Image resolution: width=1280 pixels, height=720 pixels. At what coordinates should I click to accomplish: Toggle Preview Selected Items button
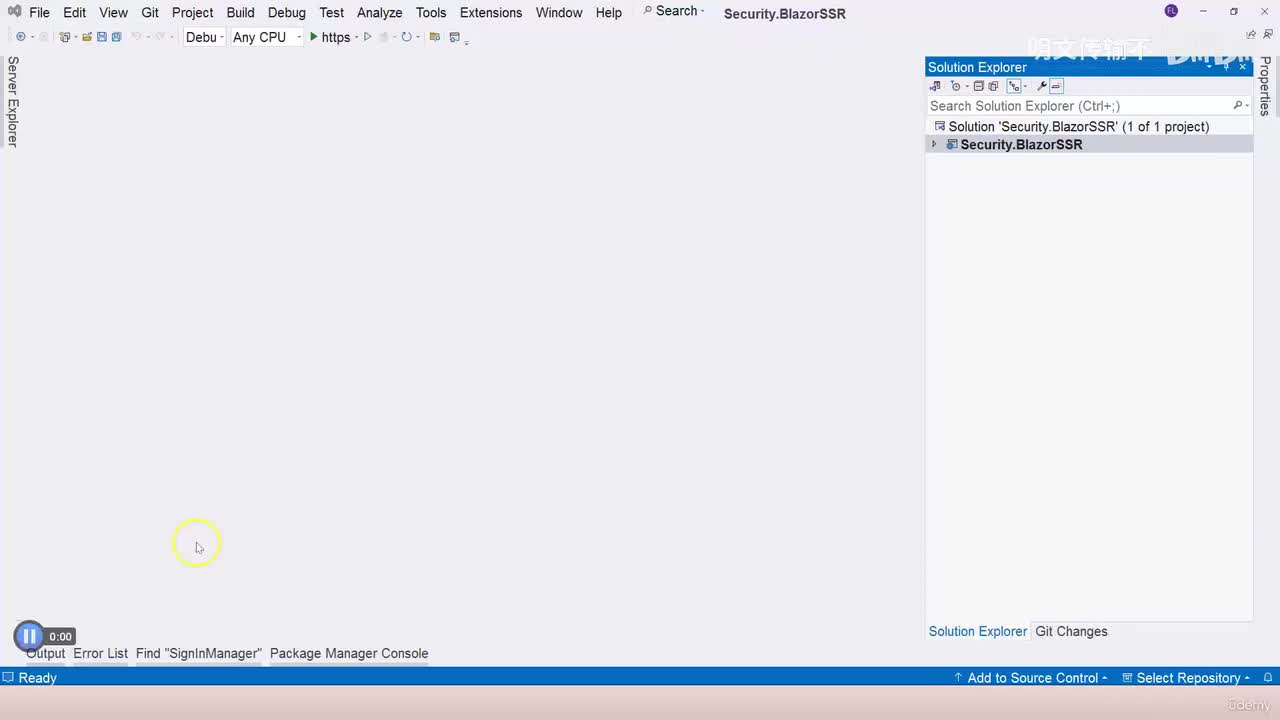pos(1056,86)
